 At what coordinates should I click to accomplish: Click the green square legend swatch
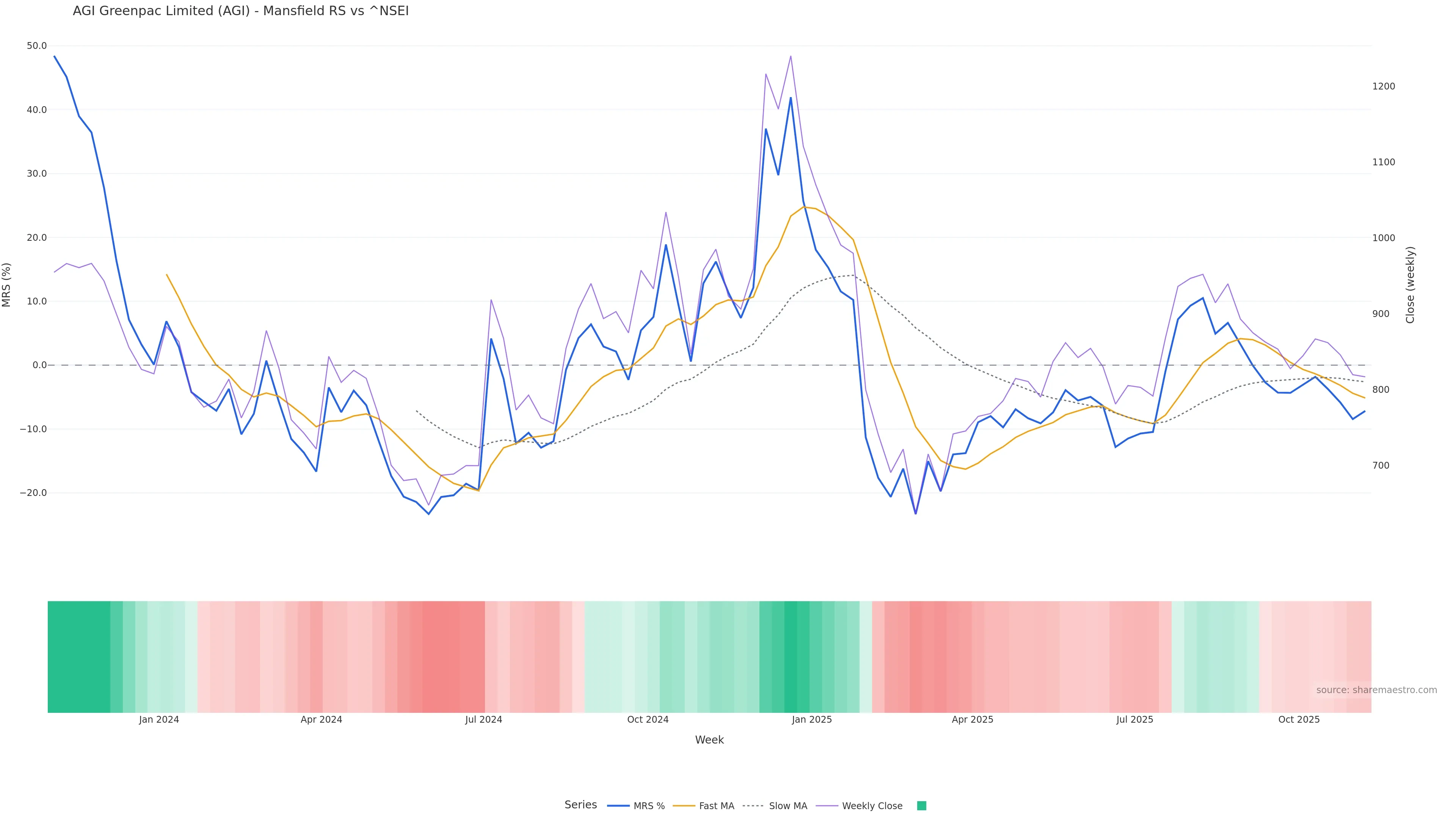pos(921,806)
